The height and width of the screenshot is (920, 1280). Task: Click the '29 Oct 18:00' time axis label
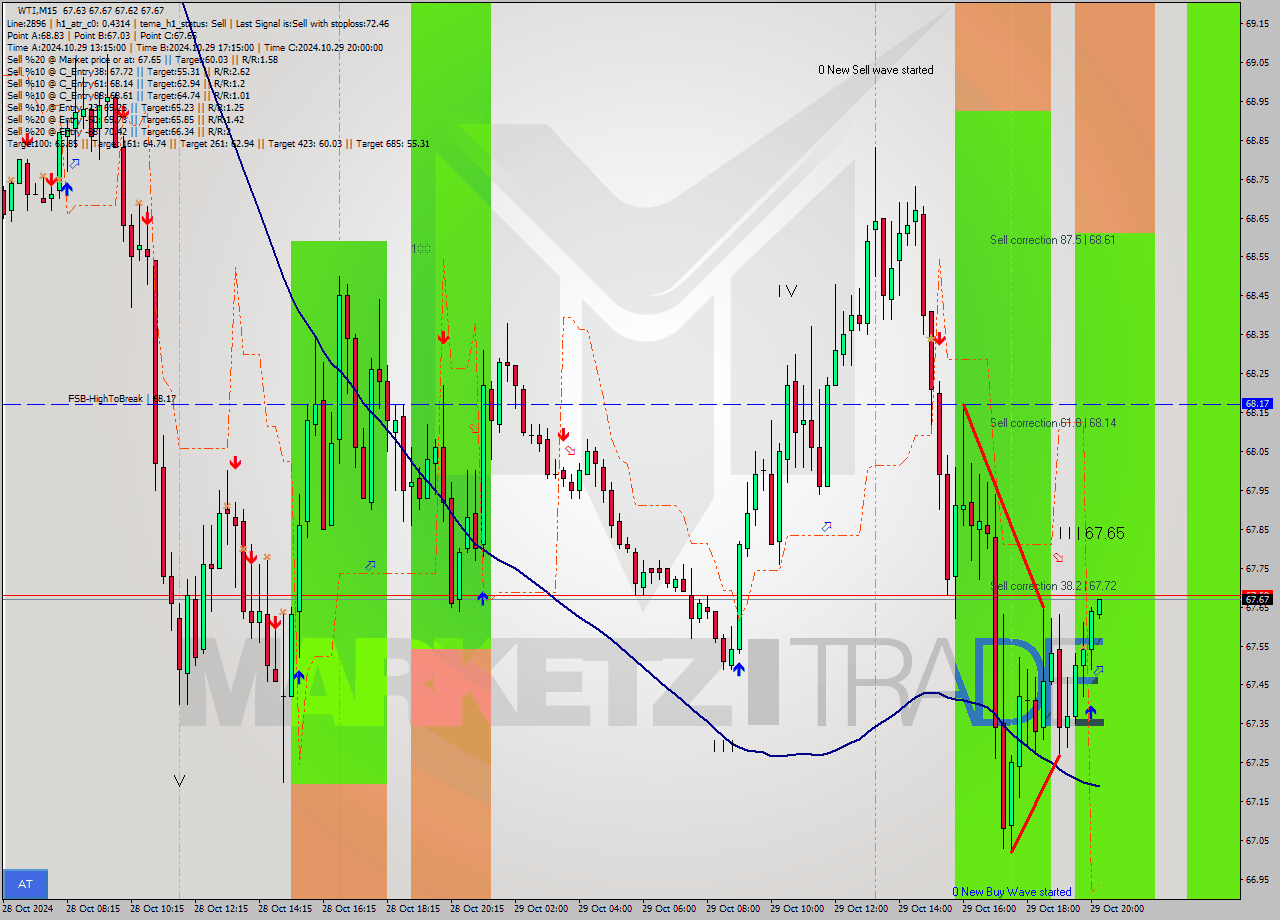click(x=1054, y=909)
